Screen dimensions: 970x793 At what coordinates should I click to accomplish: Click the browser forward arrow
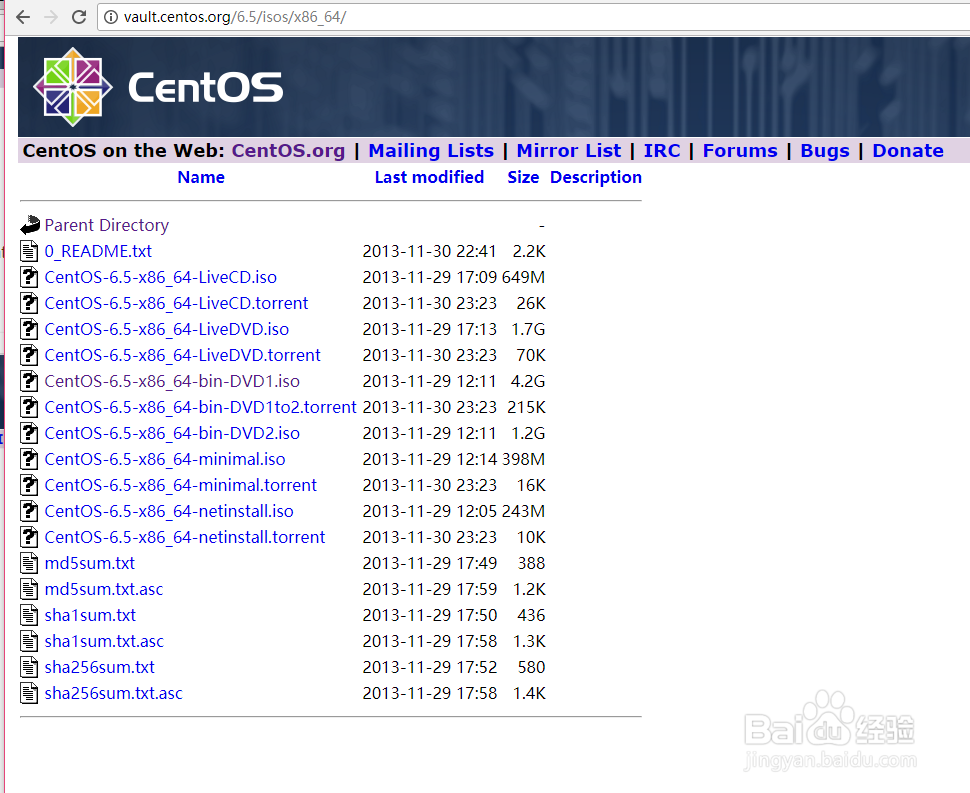click(x=51, y=17)
